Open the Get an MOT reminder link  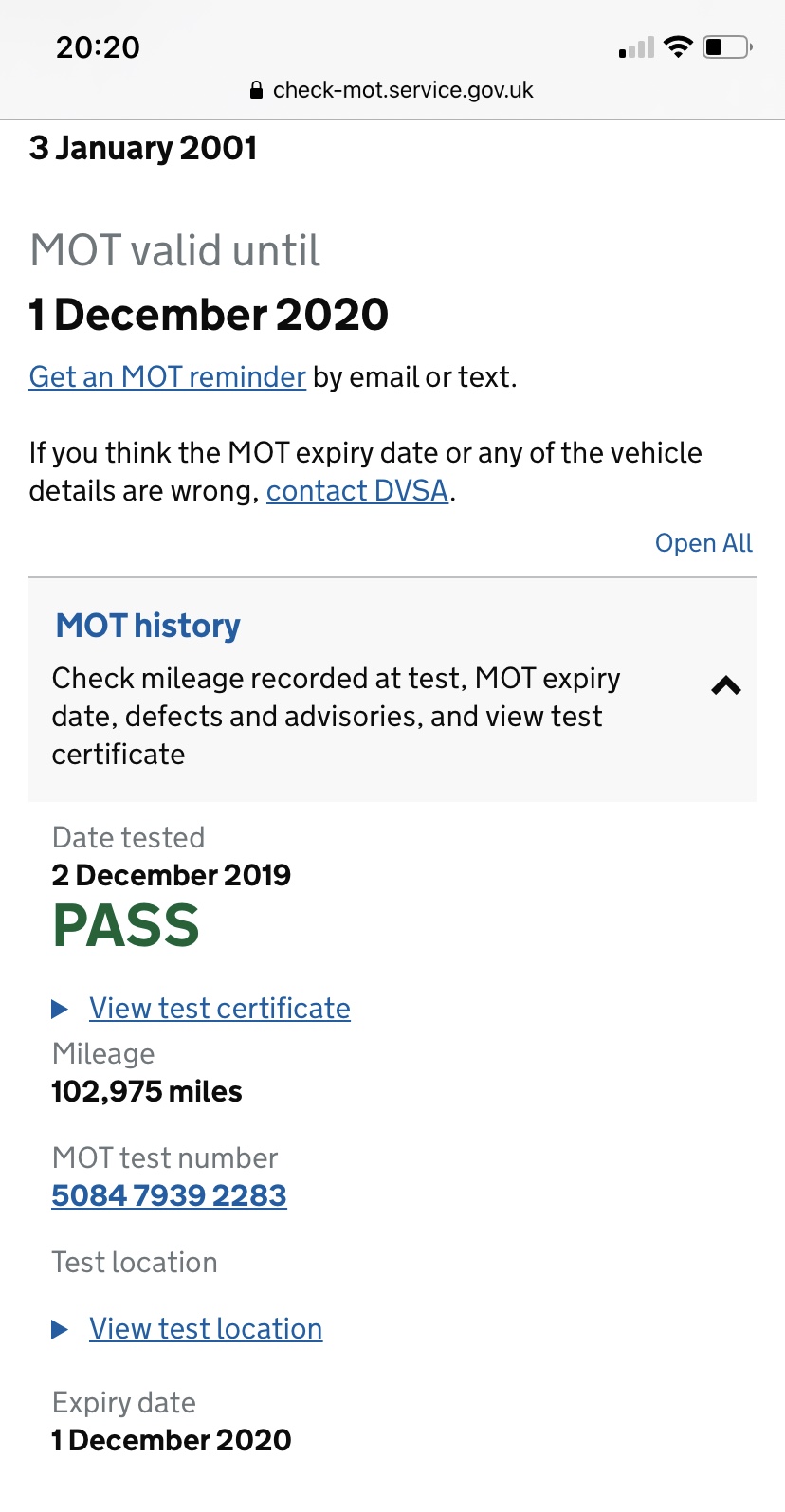click(x=168, y=377)
